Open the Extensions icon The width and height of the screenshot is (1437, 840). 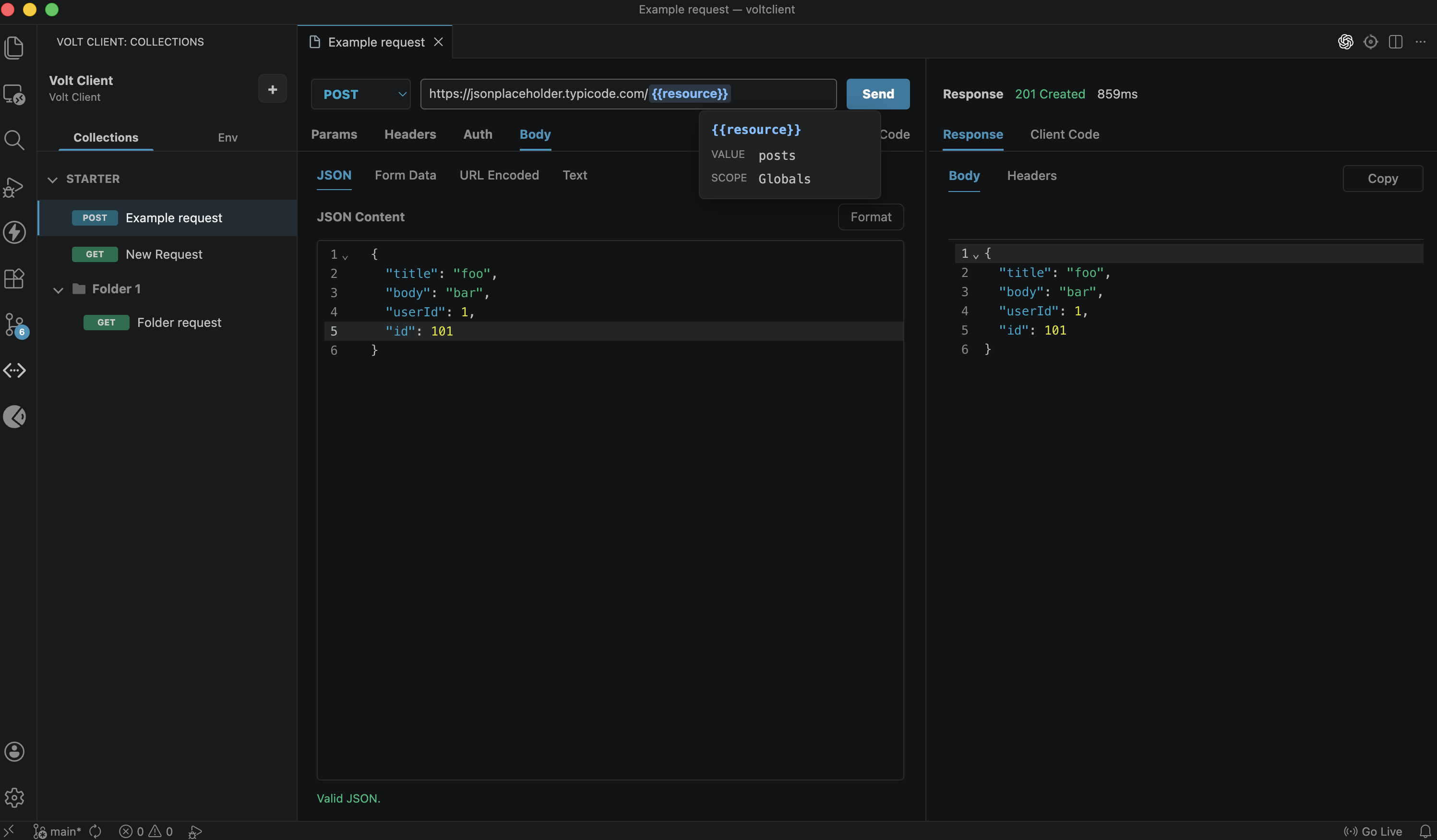(x=14, y=278)
